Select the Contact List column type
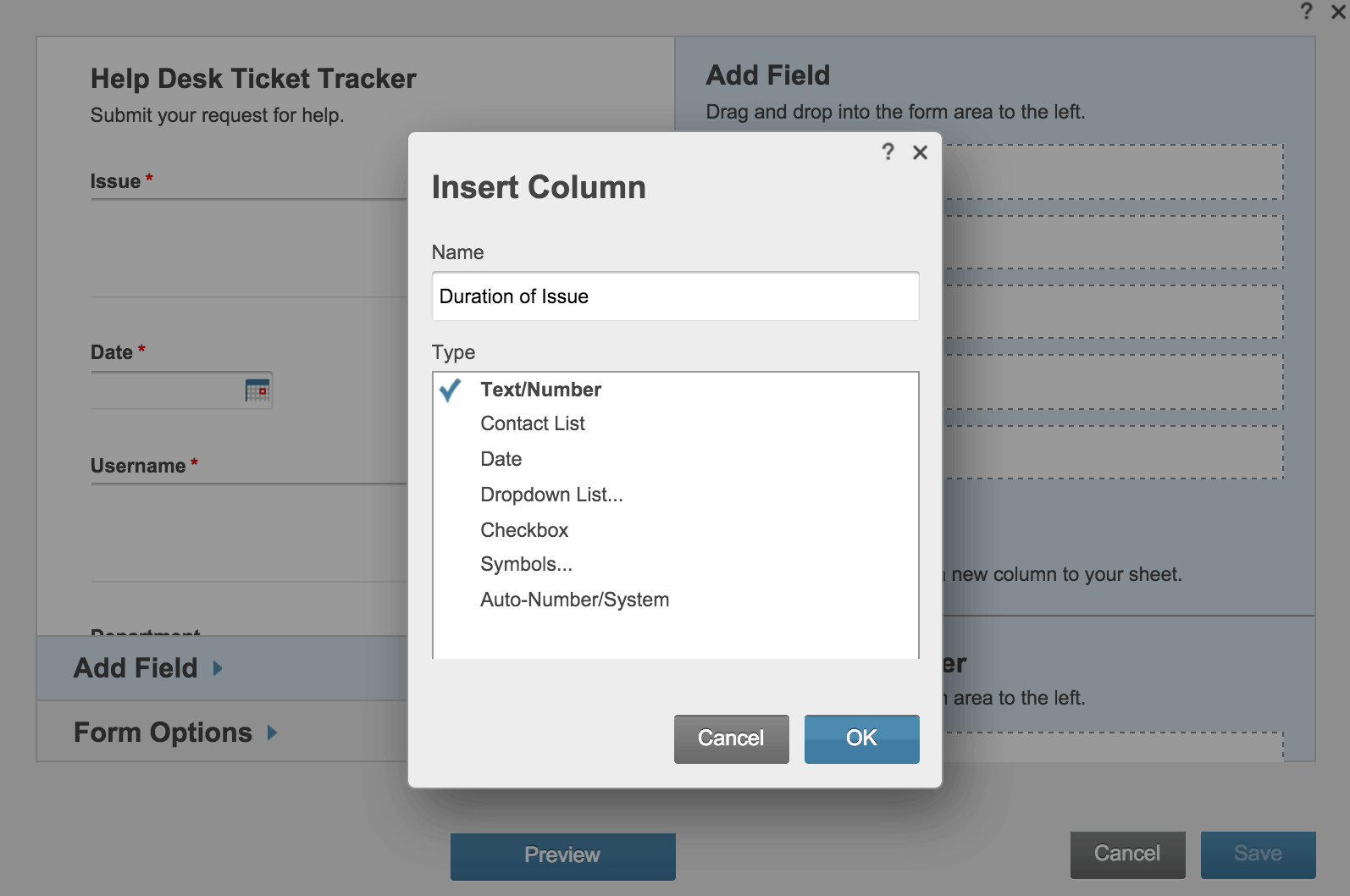1350x896 pixels. click(532, 423)
